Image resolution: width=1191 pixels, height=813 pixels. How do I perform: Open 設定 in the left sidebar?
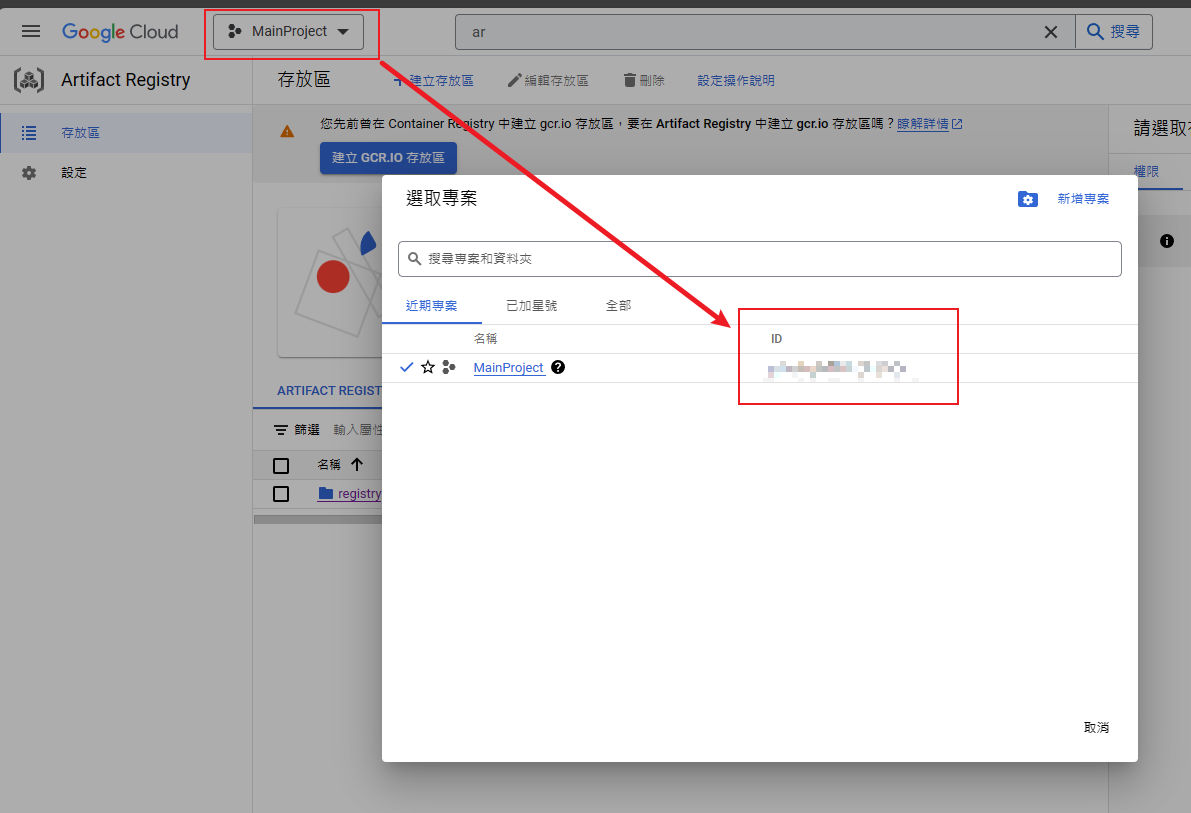[126, 173]
